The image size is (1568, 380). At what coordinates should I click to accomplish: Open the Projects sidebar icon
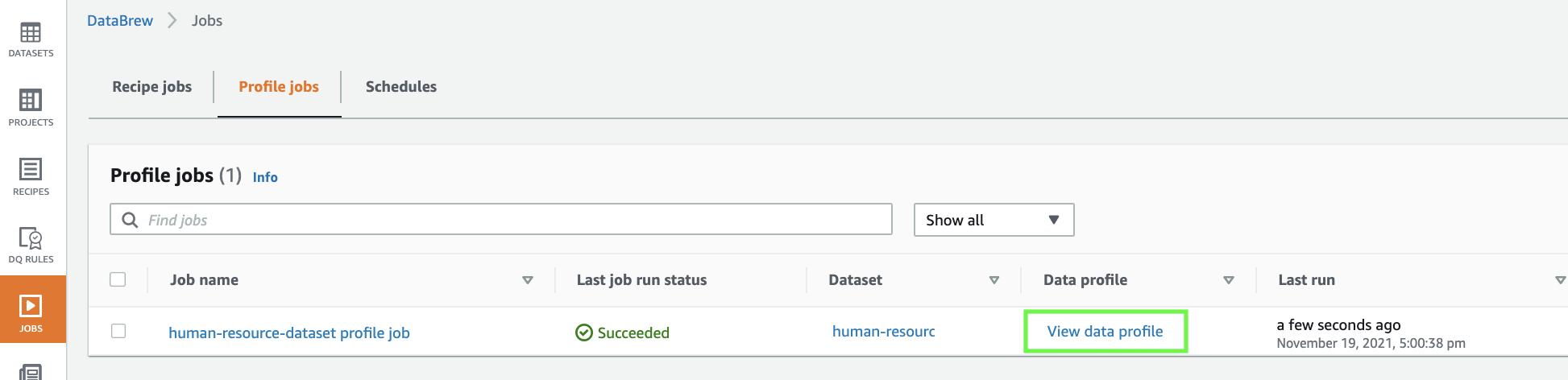coord(31,108)
